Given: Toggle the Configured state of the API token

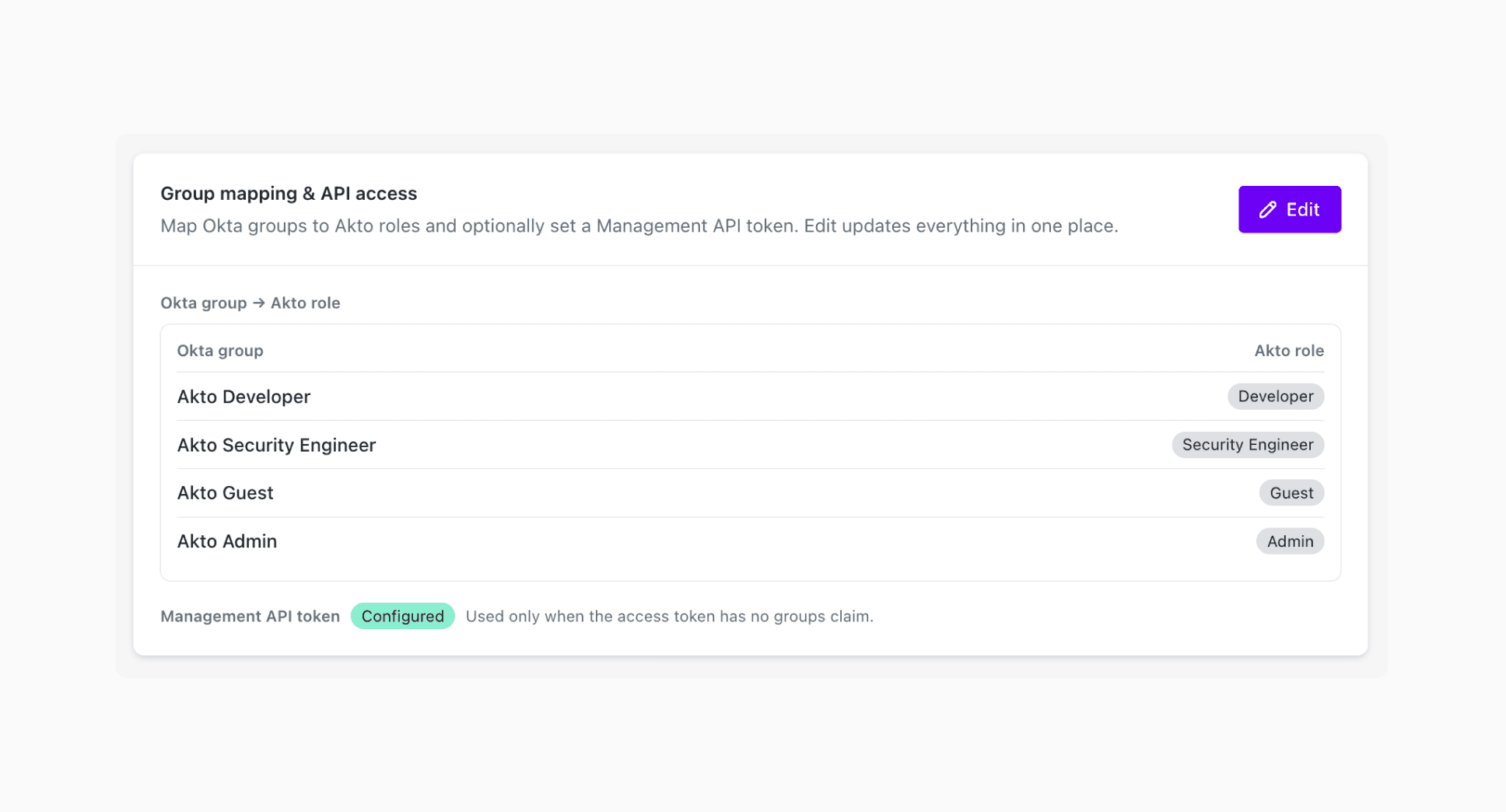Looking at the screenshot, I should [x=402, y=615].
